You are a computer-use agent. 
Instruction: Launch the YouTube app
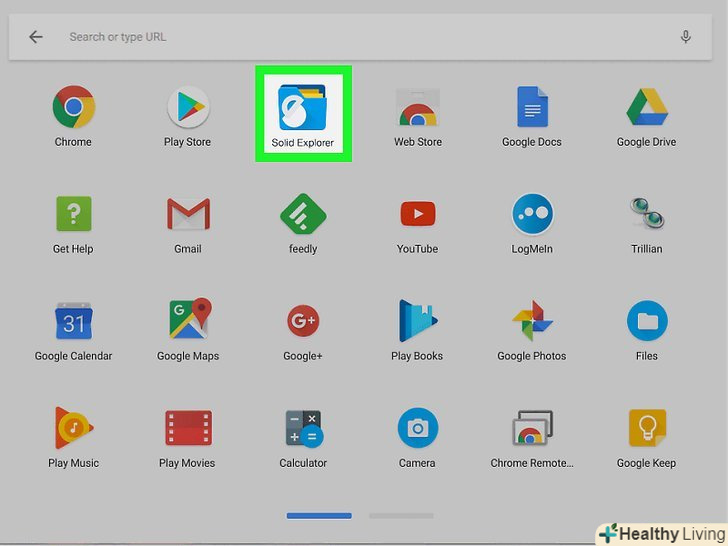click(x=417, y=214)
